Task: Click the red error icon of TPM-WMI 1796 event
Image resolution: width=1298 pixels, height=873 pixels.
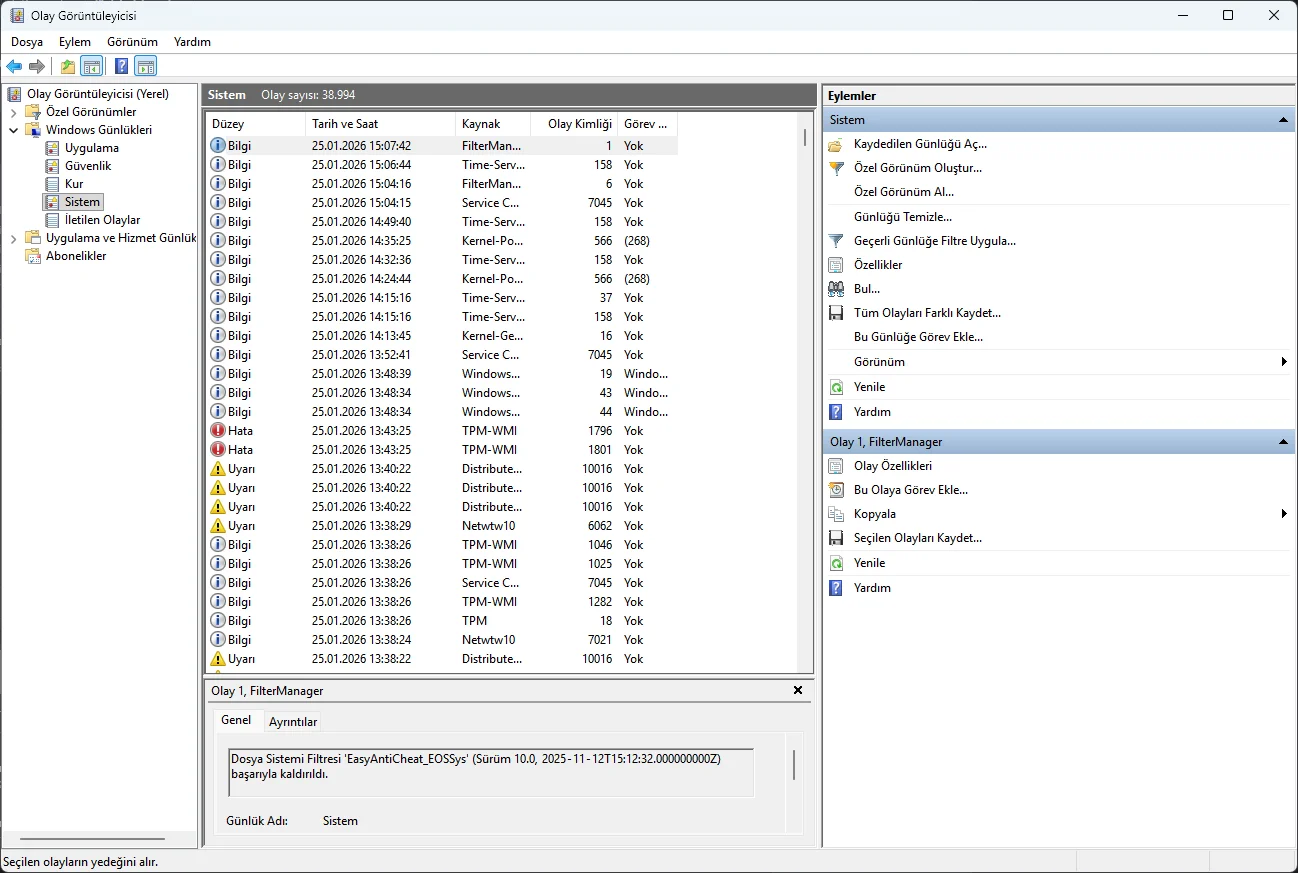Action: pyautogui.click(x=218, y=431)
